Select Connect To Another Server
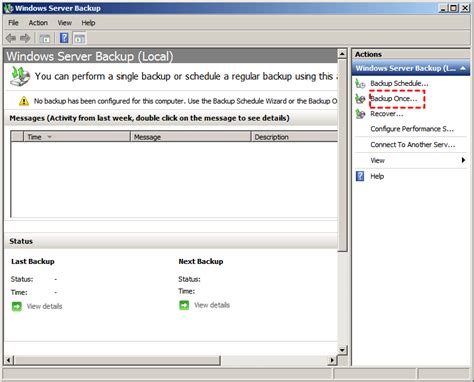 (x=413, y=145)
